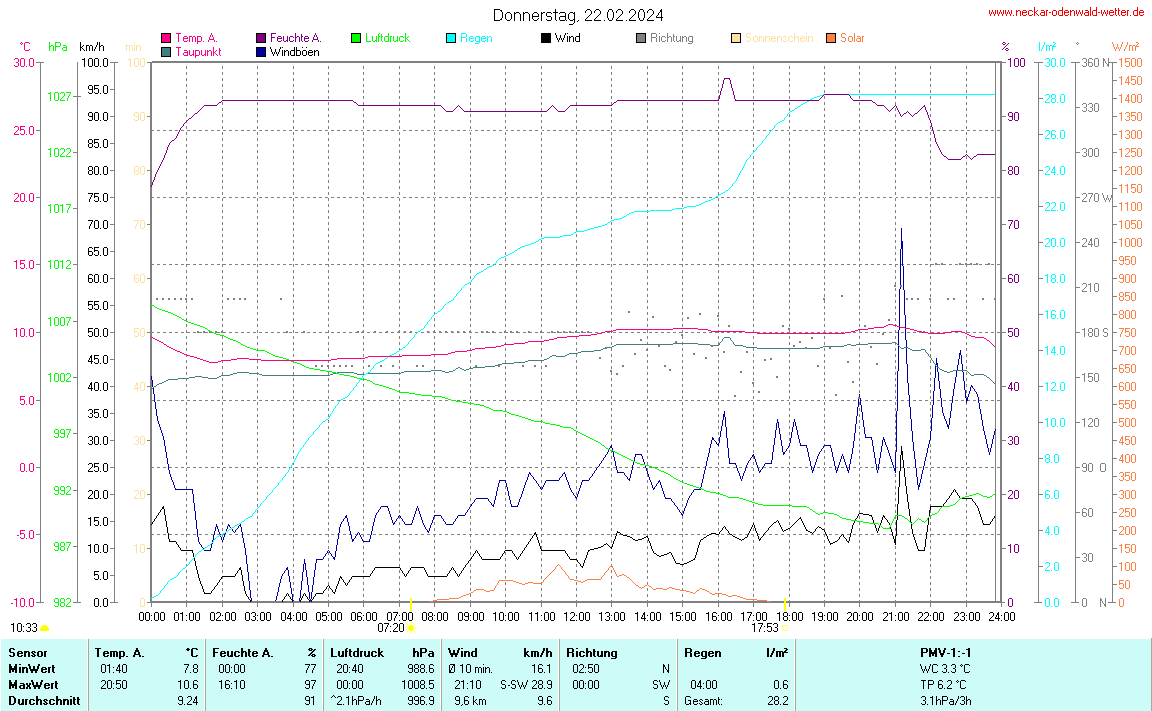The image size is (1152, 711).
Task: Click the Sonnenschein legend label
Action: (779, 38)
